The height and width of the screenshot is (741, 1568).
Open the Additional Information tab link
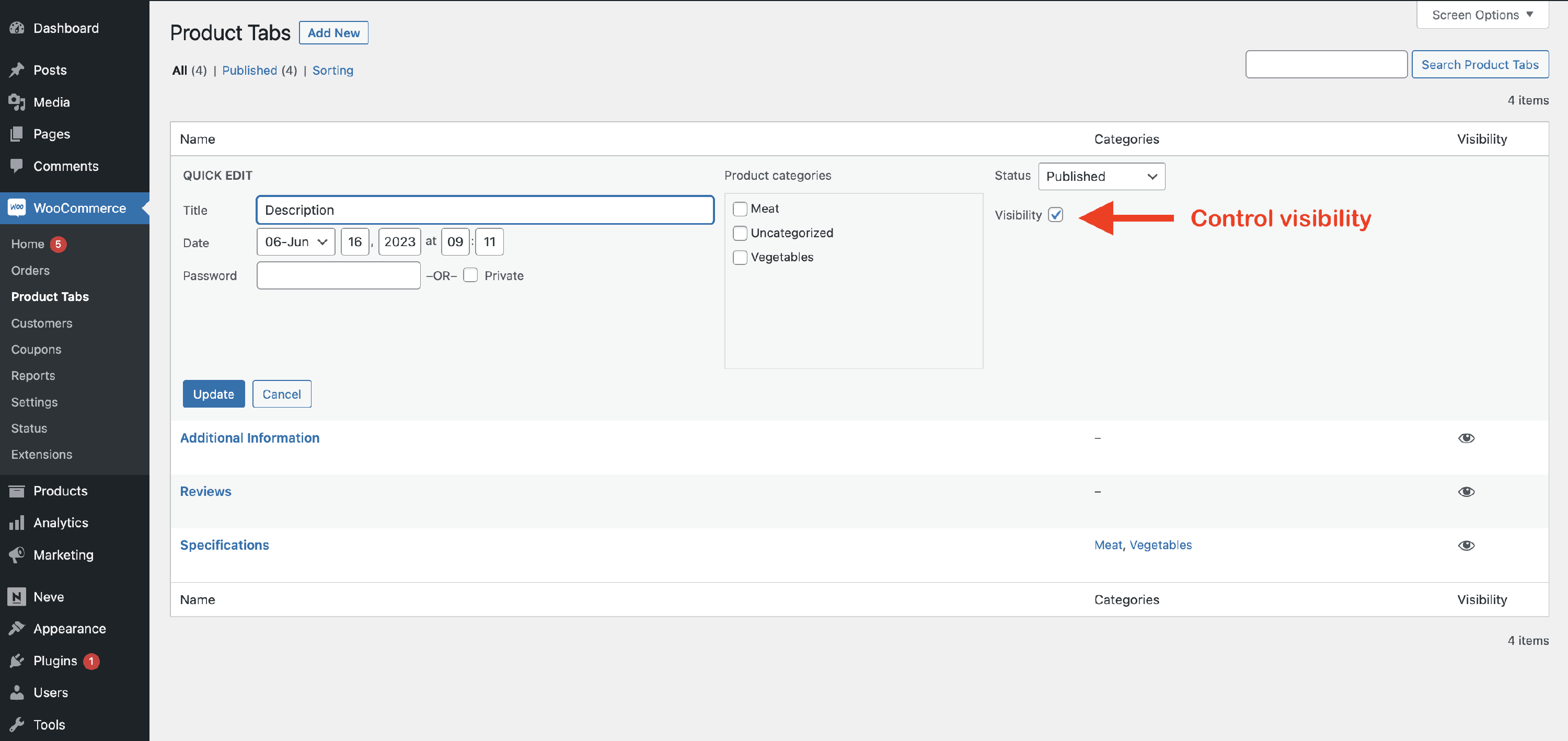pos(249,437)
